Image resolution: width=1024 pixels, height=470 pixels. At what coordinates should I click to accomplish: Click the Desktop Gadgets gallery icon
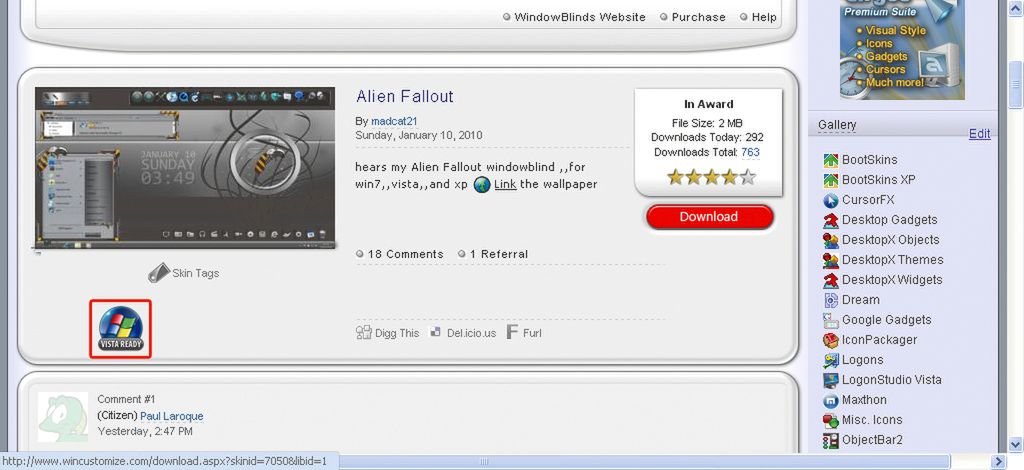[x=831, y=220]
